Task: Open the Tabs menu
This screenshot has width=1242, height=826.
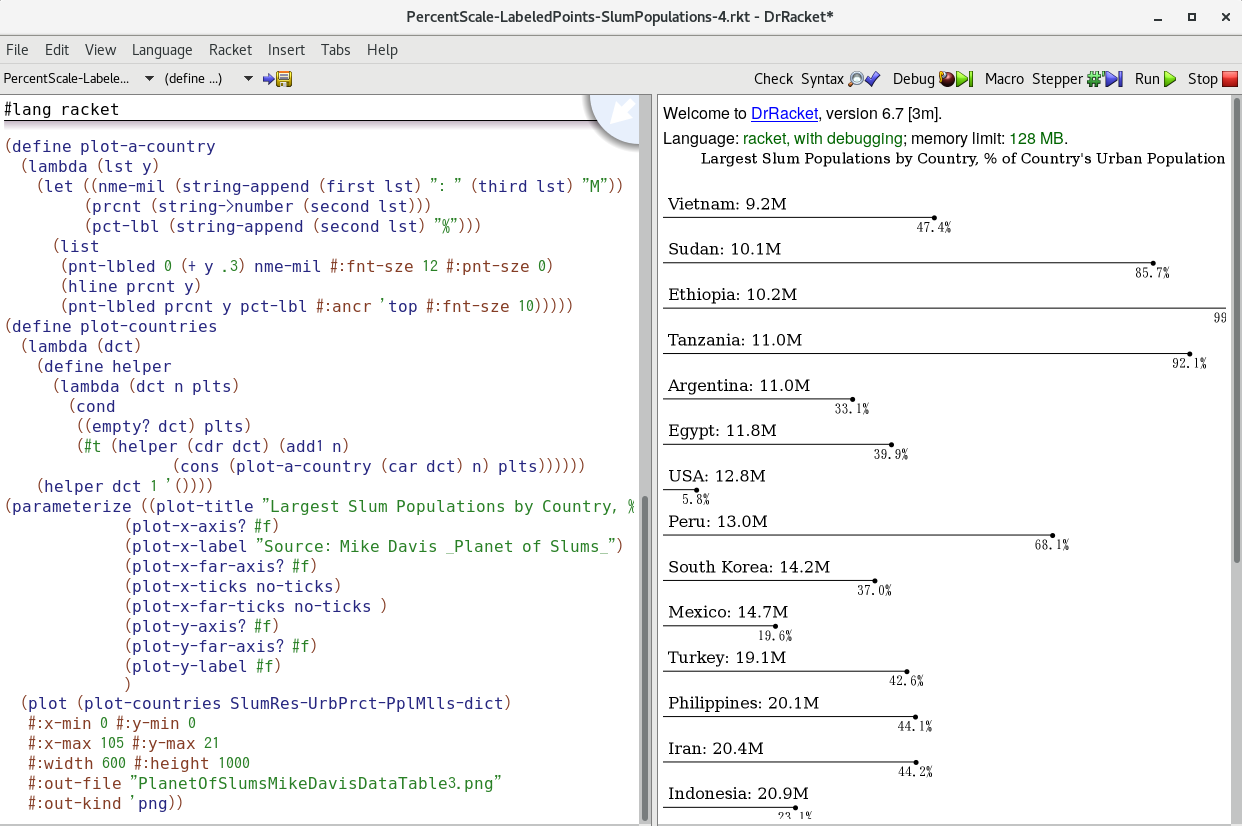Action: 335,49
